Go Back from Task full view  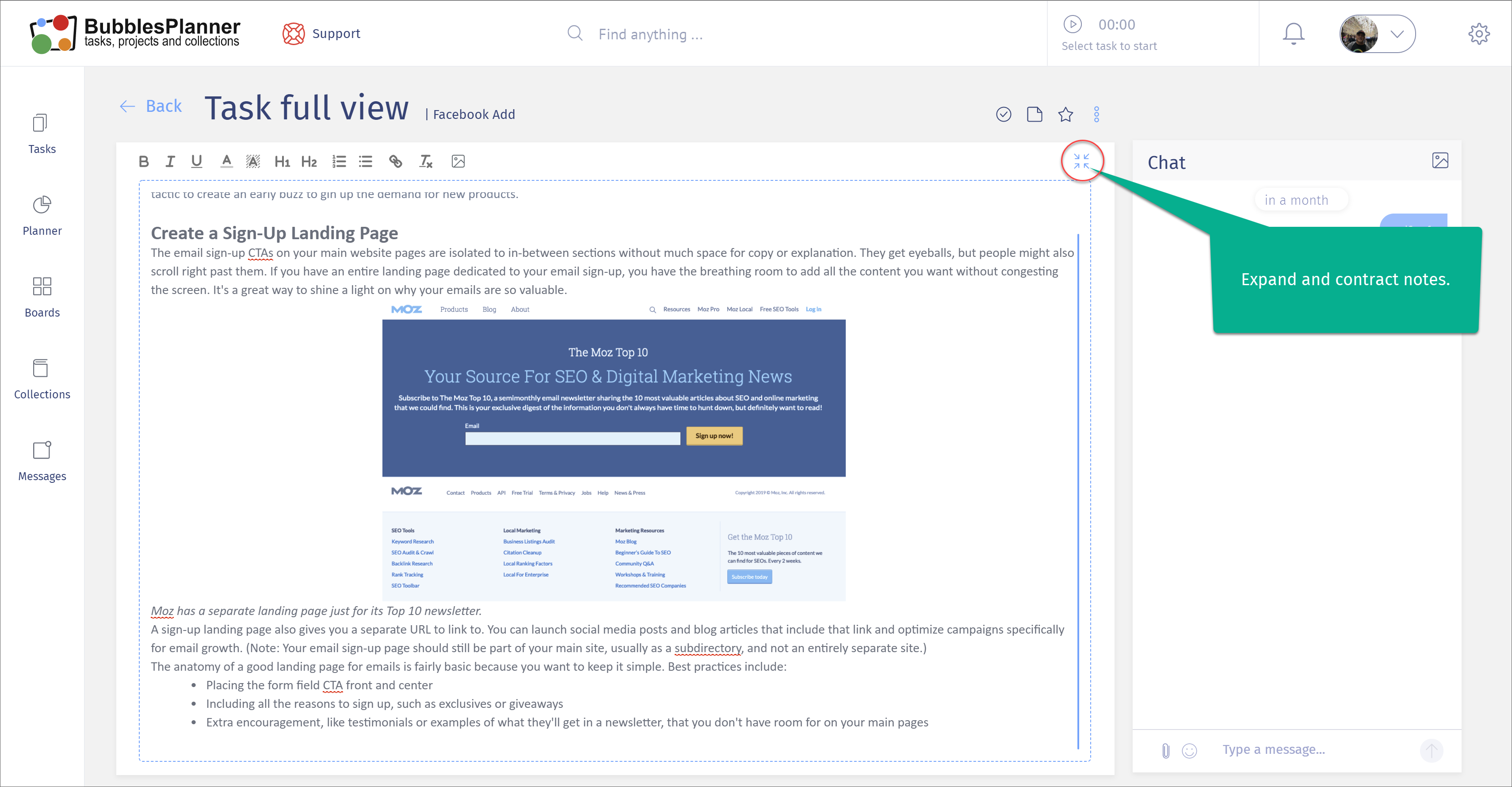152,106
